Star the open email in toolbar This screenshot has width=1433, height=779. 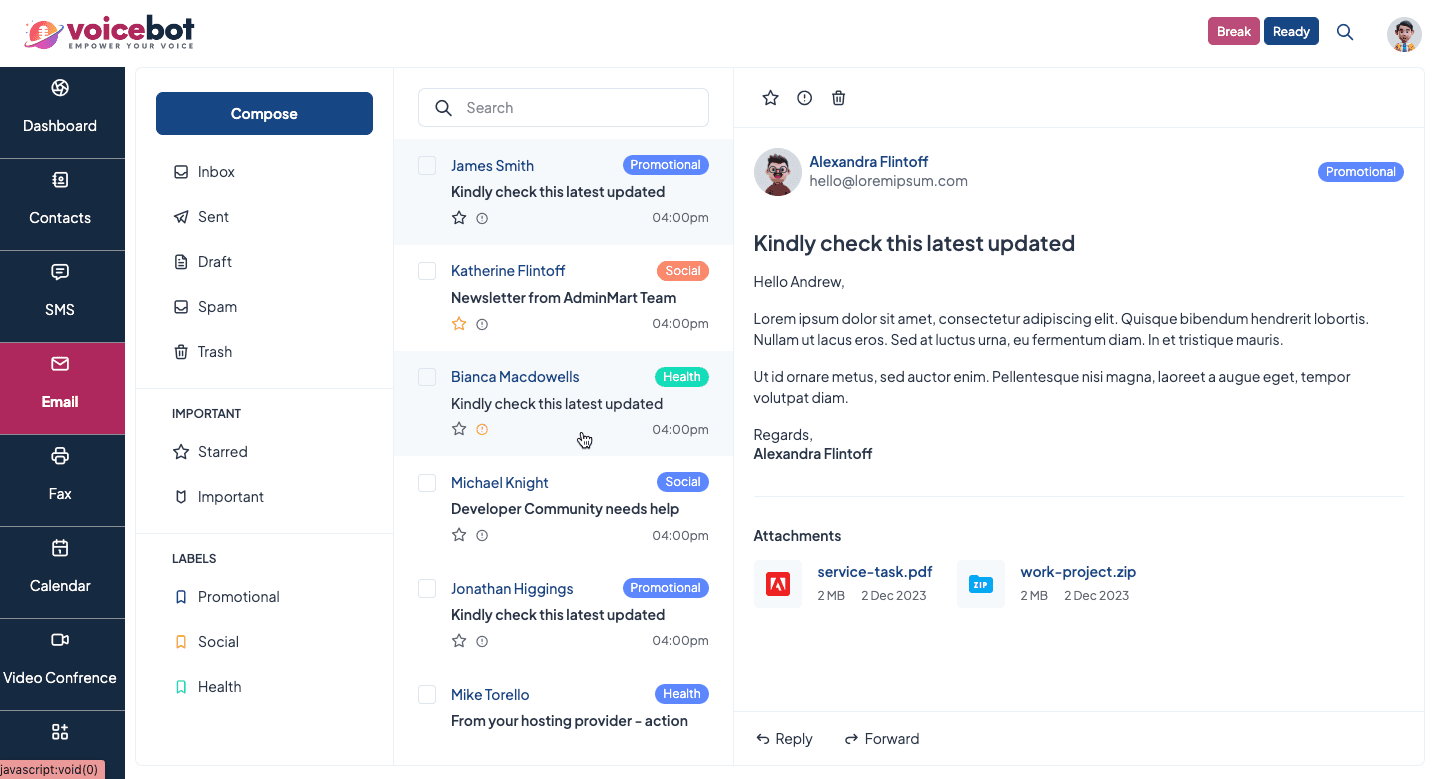770,98
